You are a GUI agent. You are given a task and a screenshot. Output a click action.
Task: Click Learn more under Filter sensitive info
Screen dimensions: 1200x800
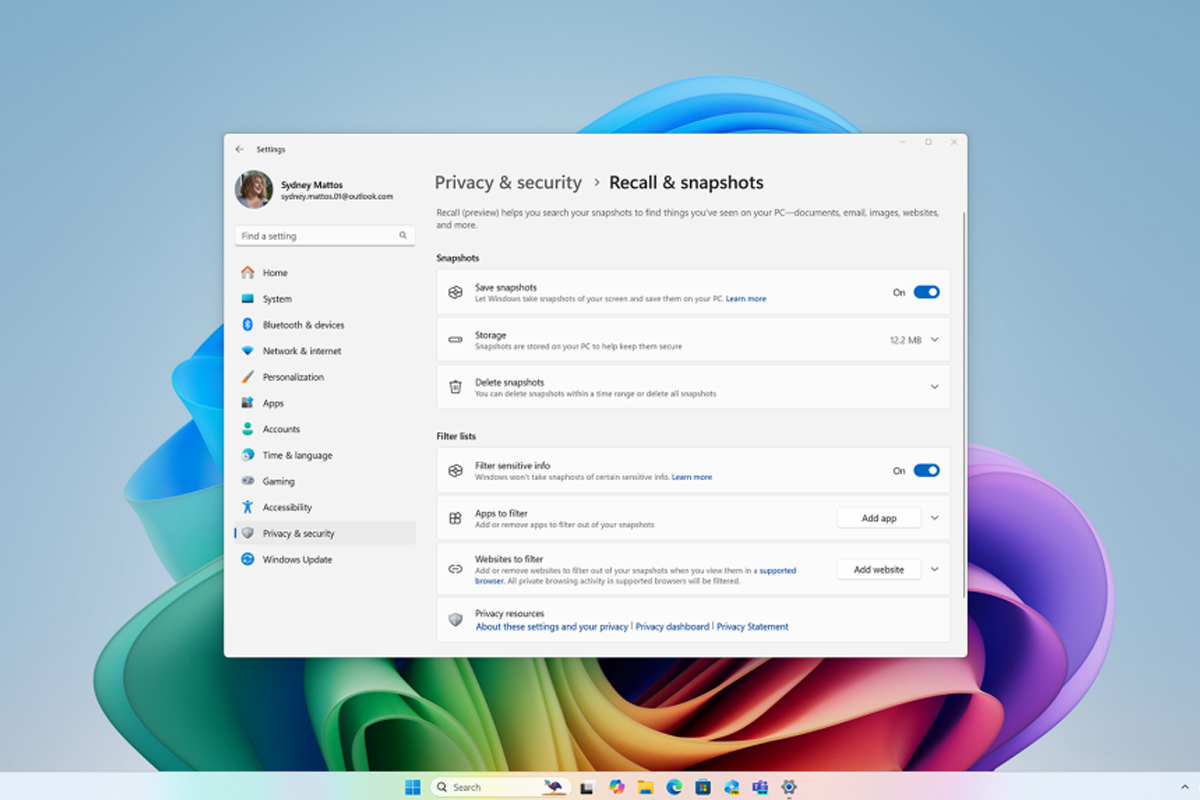[692, 477]
